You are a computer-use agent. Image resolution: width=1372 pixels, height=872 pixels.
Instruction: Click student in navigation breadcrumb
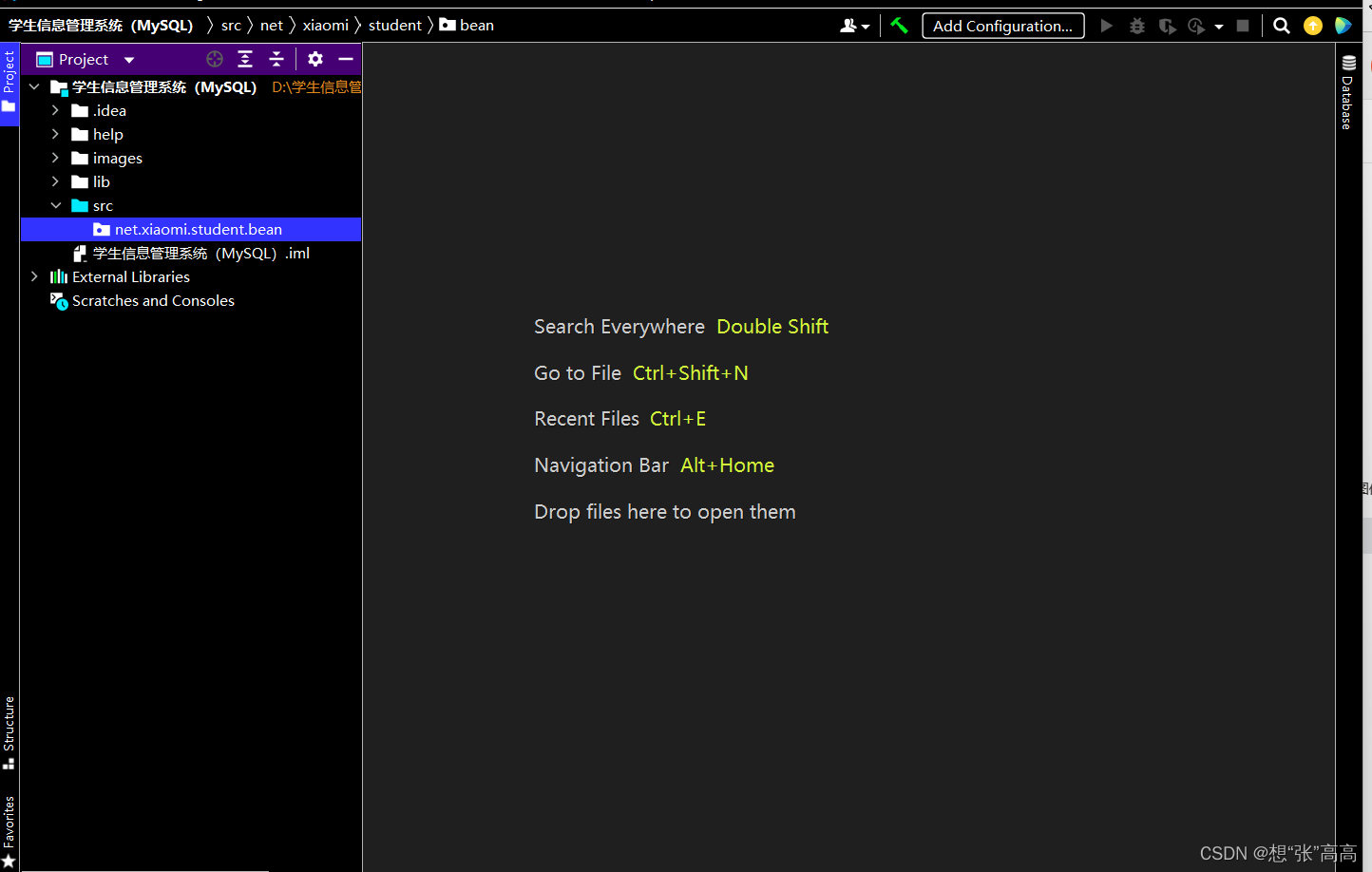click(x=395, y=25)
